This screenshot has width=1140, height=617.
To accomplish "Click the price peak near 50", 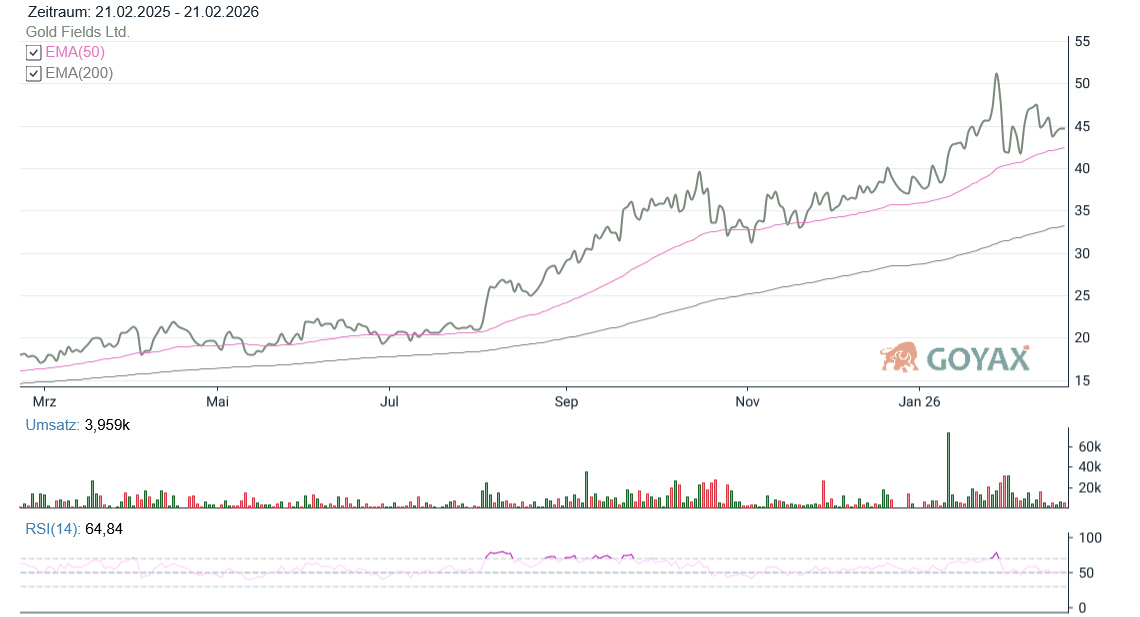I will (996, 75).
